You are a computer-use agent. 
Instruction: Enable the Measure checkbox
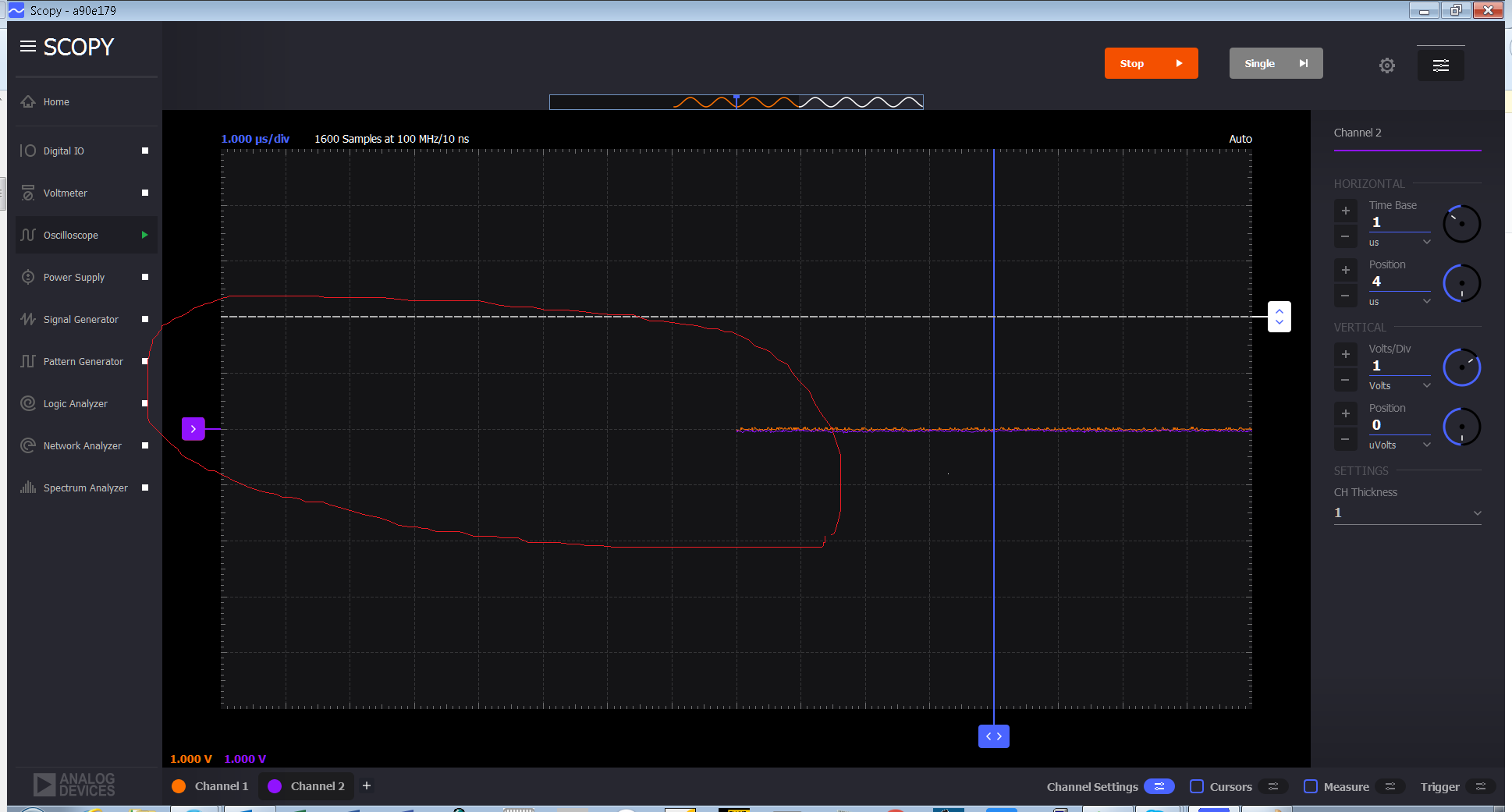(x=1311, y=786)
